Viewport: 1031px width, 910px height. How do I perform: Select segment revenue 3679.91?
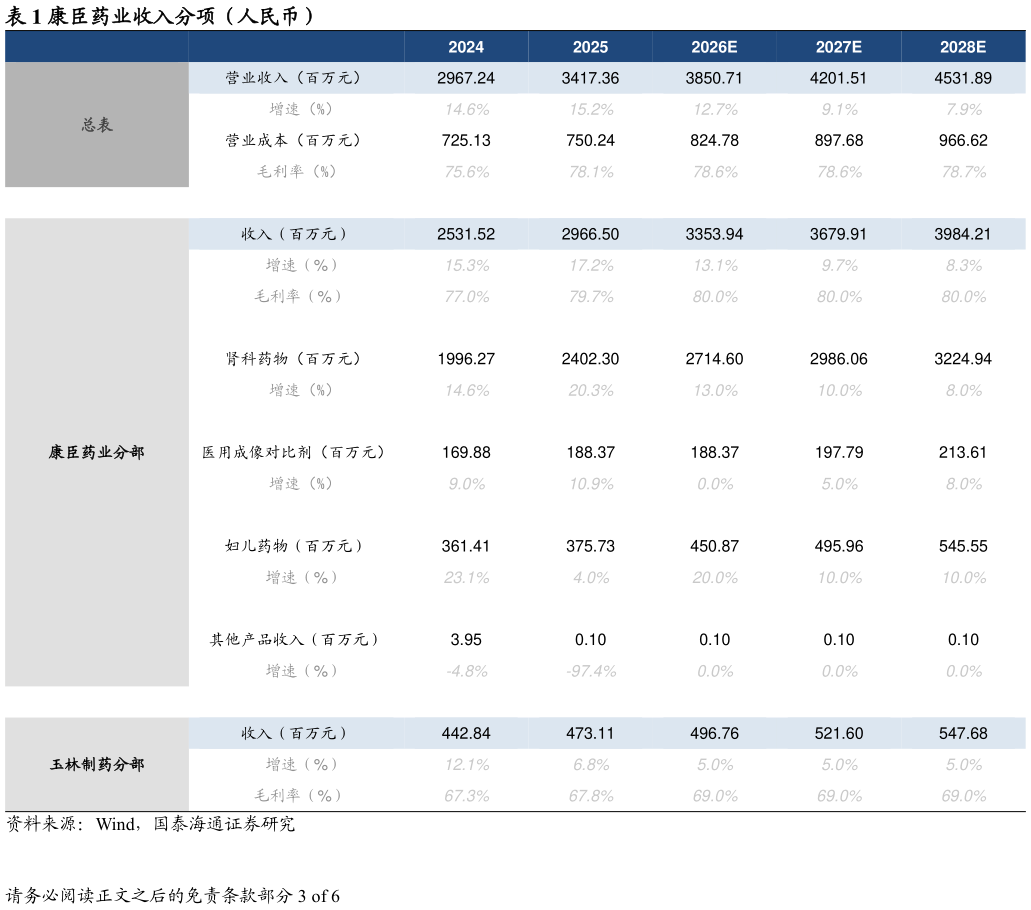[838, 234]
